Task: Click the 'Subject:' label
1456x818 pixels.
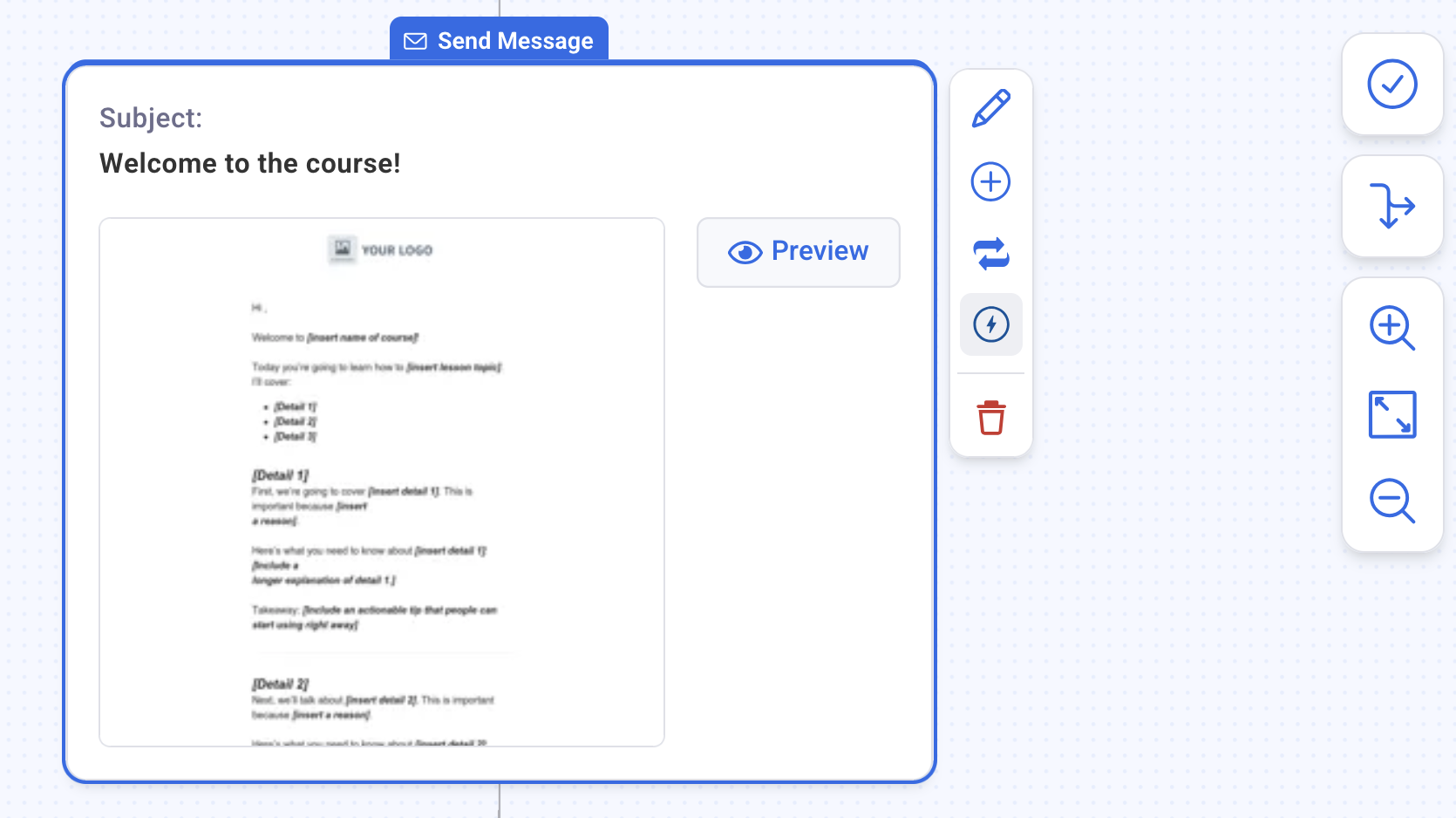Action: tap(151, 118)
